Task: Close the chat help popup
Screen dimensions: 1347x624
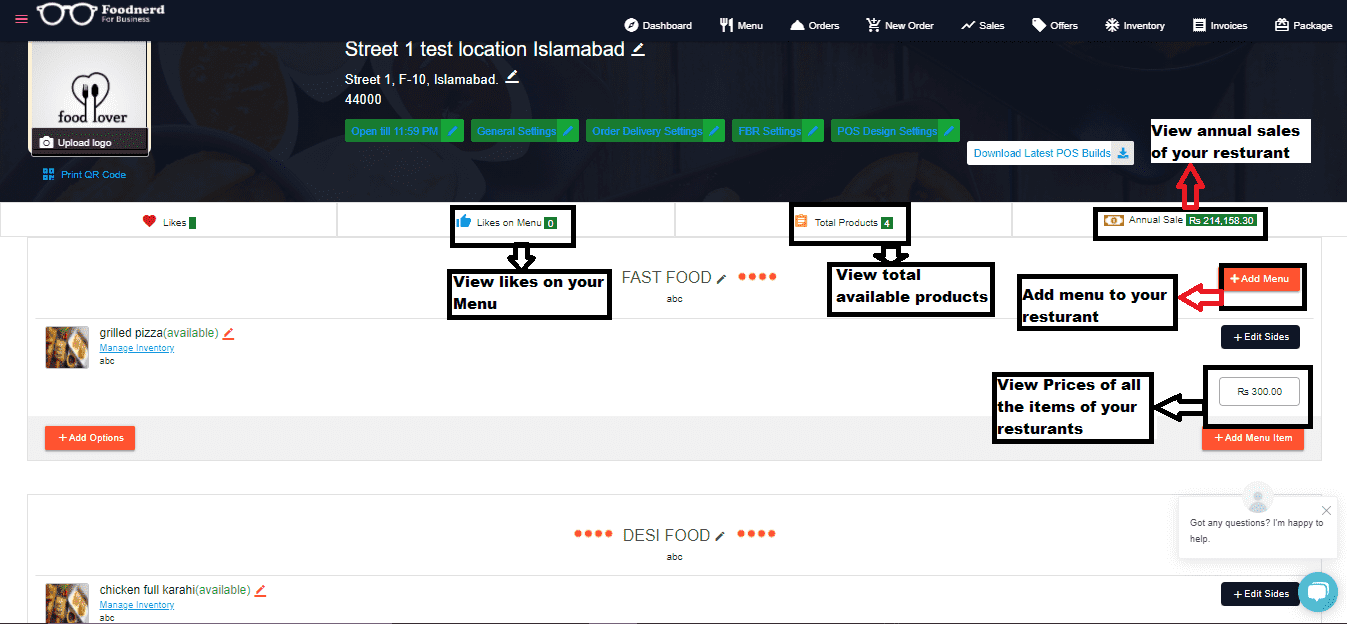Action: click(1326, 510)
